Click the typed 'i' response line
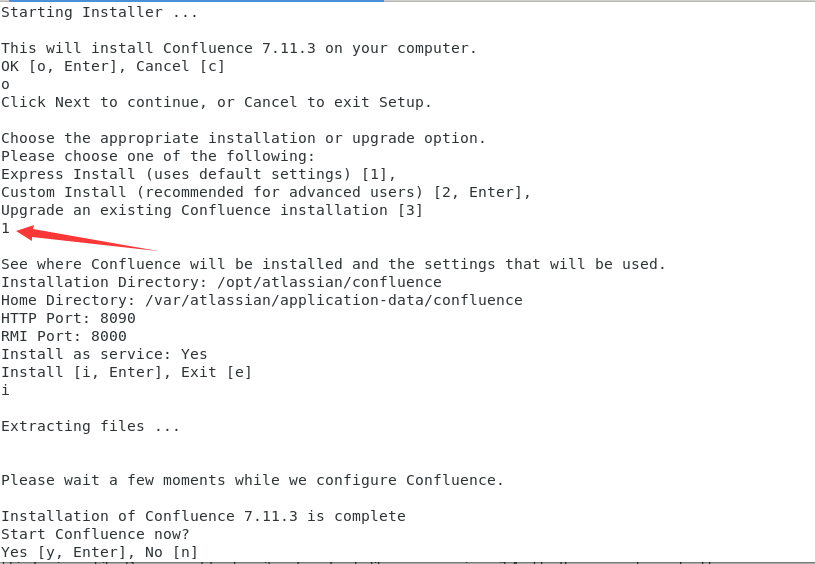815x564 pixels. [5, 390]
